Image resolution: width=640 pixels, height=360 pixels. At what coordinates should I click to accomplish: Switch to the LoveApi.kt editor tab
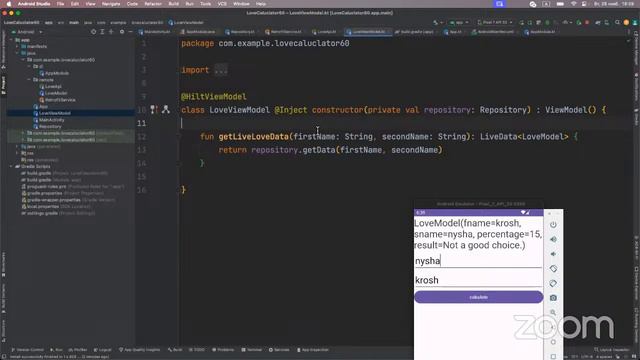tap(324, 32)
